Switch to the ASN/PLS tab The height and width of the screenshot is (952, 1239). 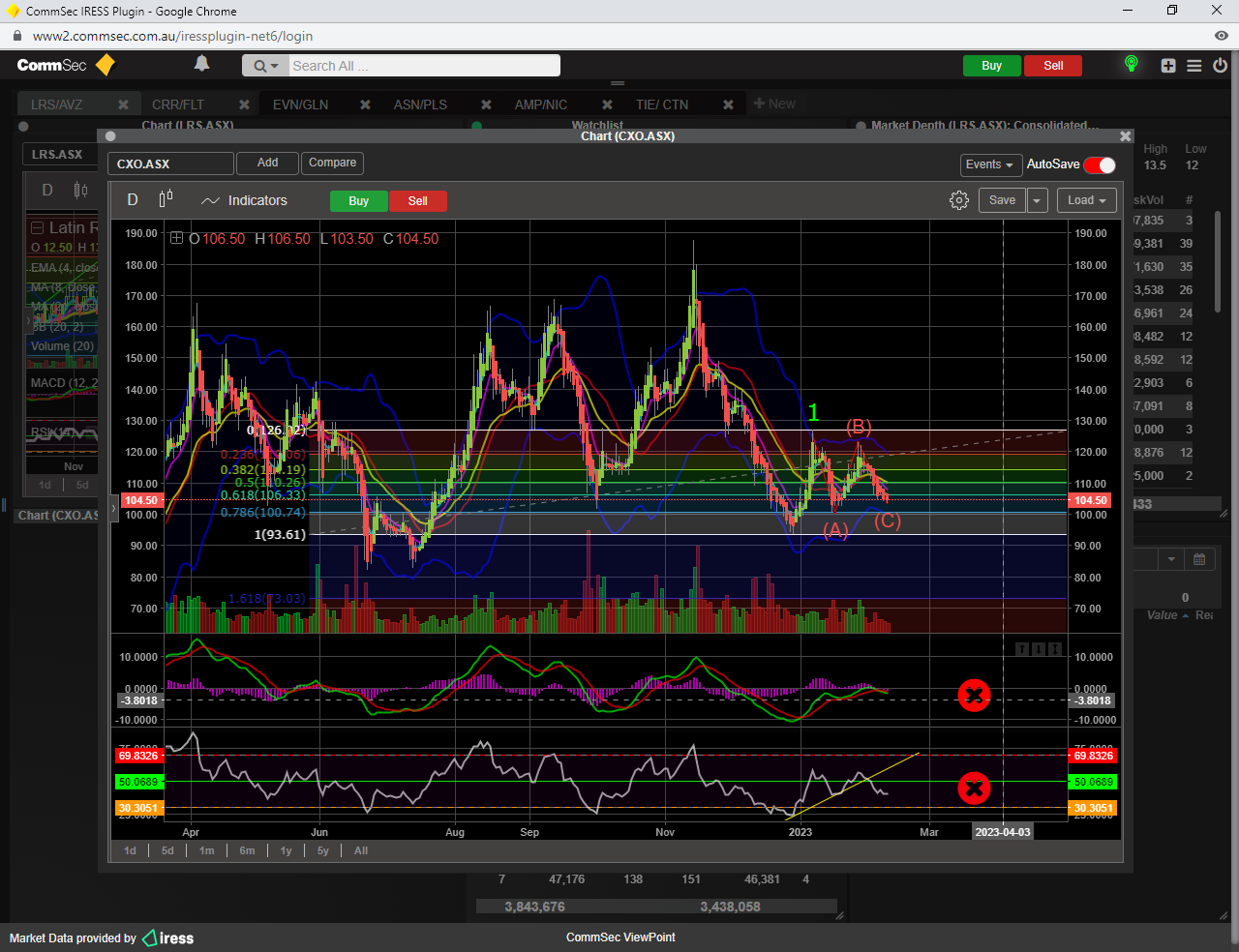[x=420, y=104]
